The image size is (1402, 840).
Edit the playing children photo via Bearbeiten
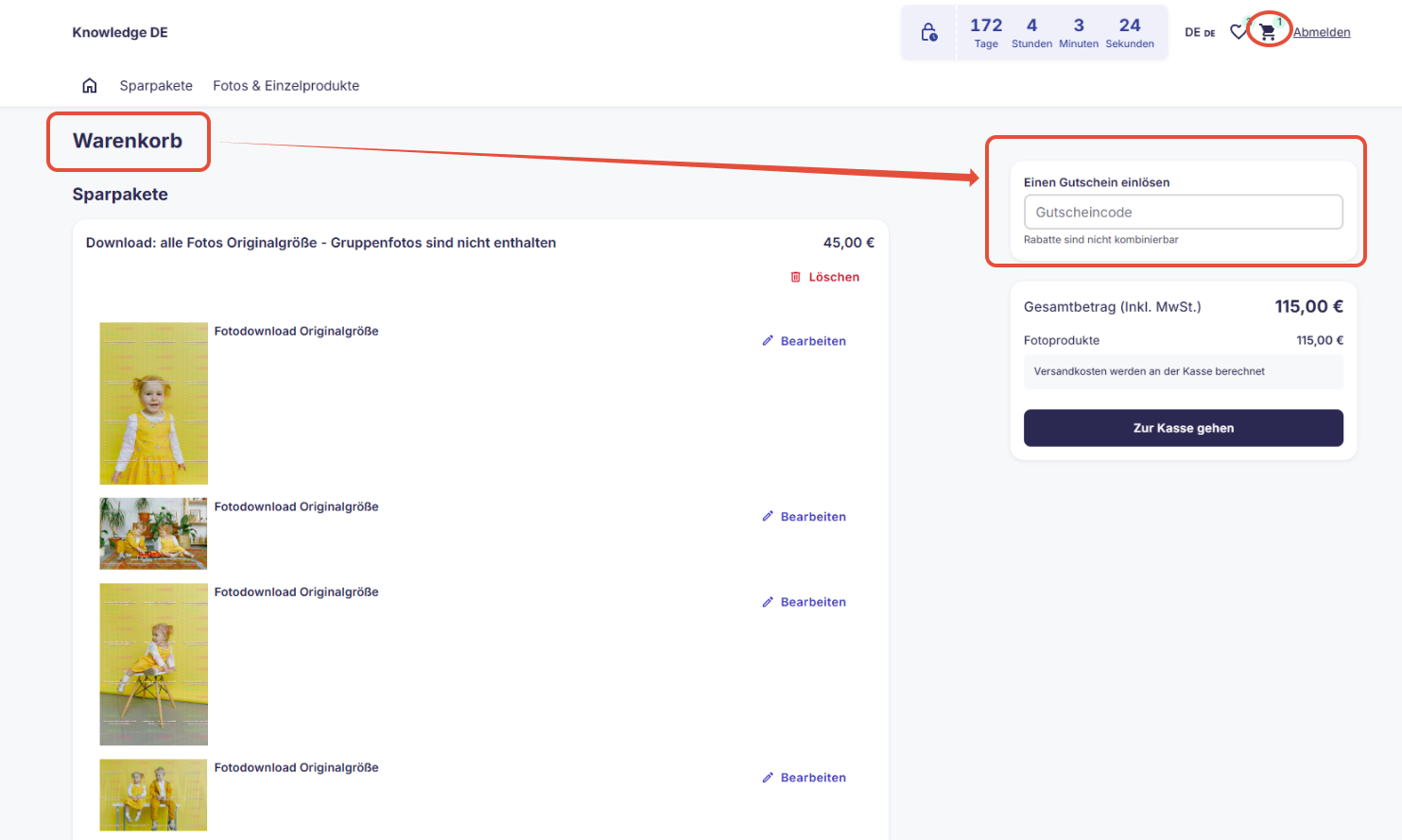(805, 517)
